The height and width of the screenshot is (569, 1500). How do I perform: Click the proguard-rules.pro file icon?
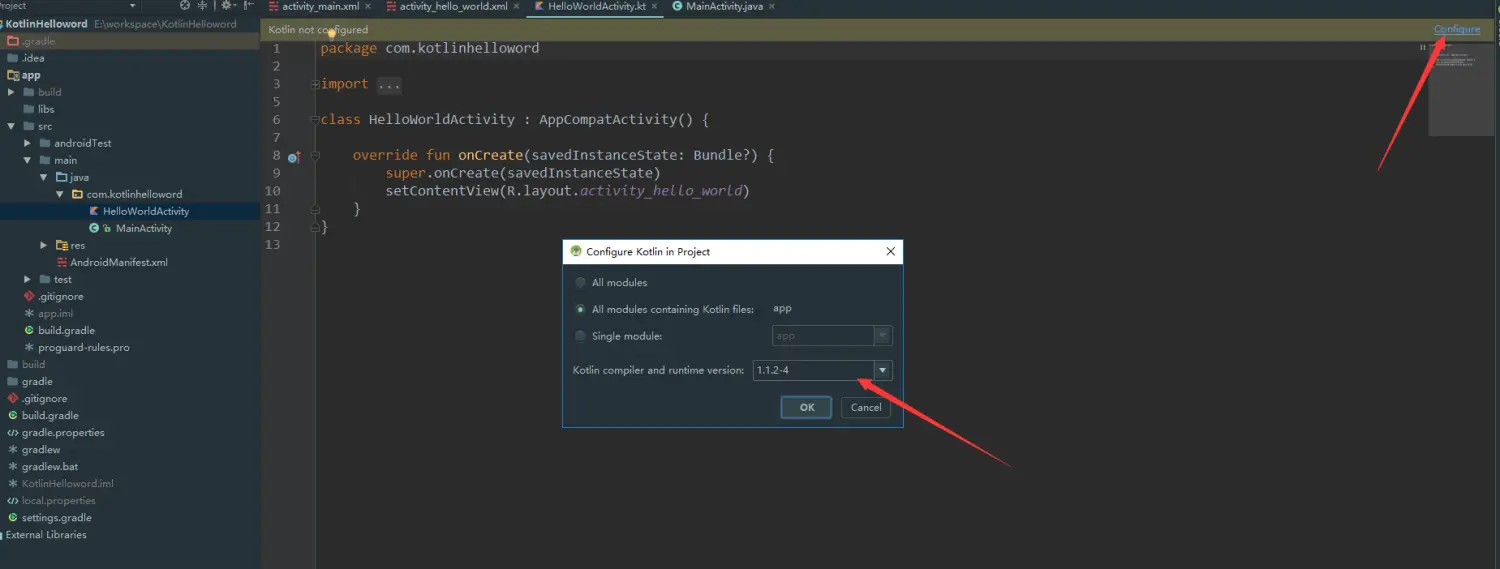click(x=29, y=347)
